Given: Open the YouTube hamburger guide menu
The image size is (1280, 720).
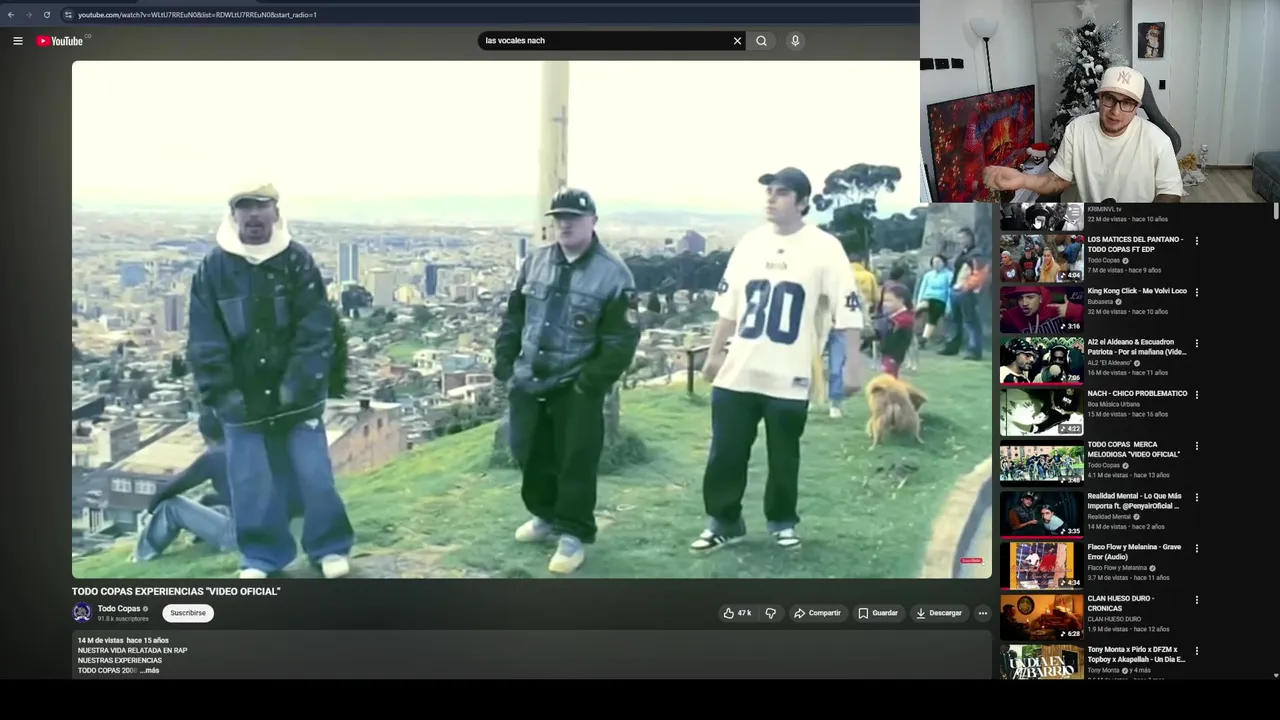Looking at the screenshot, I should (18, 41).
